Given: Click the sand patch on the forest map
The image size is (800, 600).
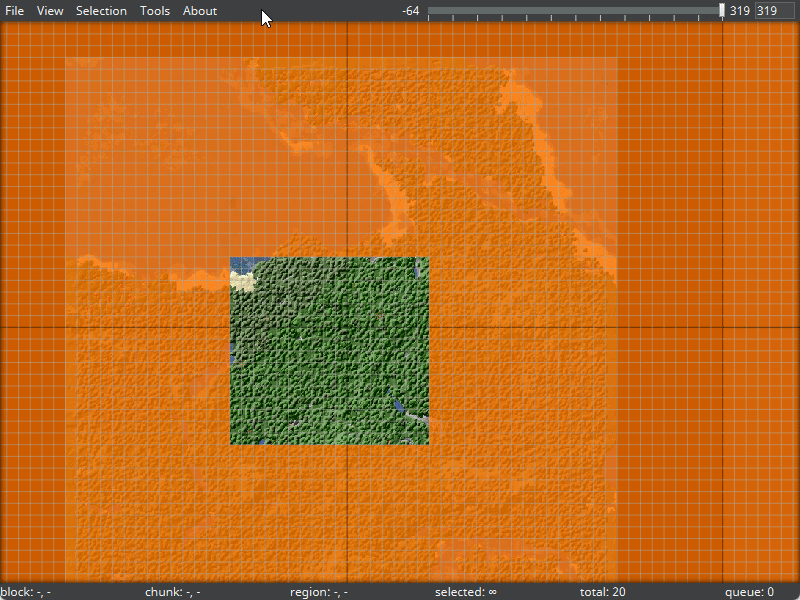Looking at the screenshot, I should [x=242, y=281].
